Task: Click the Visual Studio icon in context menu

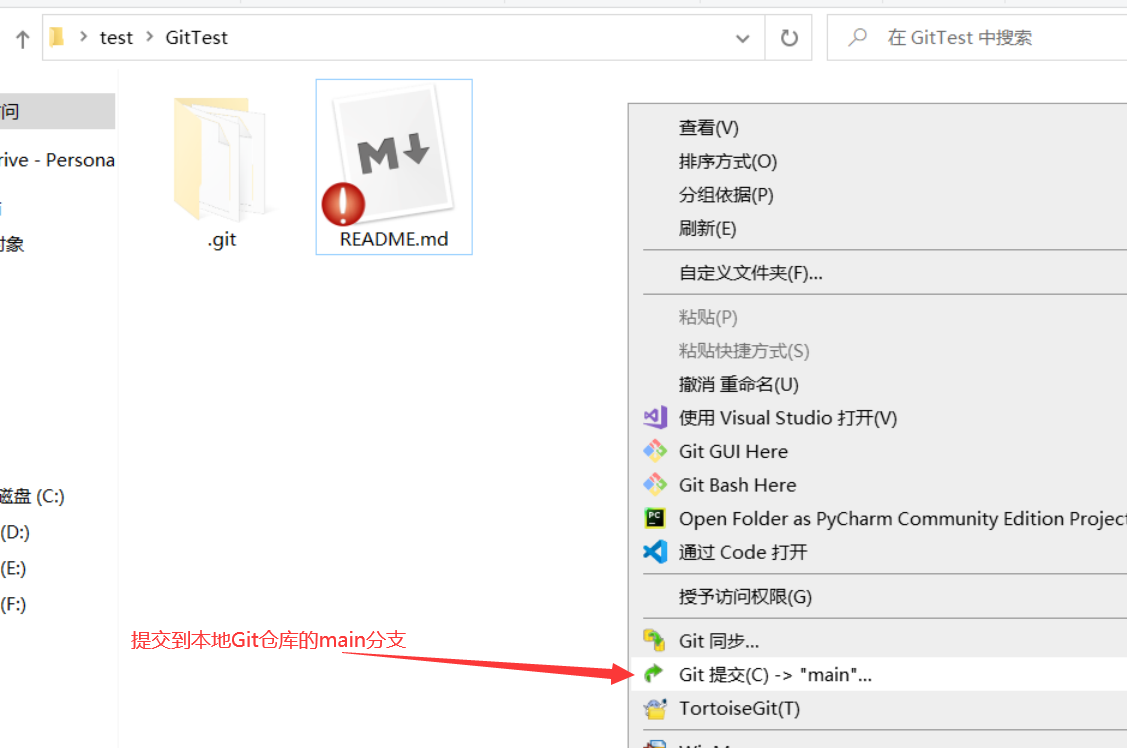Action: point(655,418)
